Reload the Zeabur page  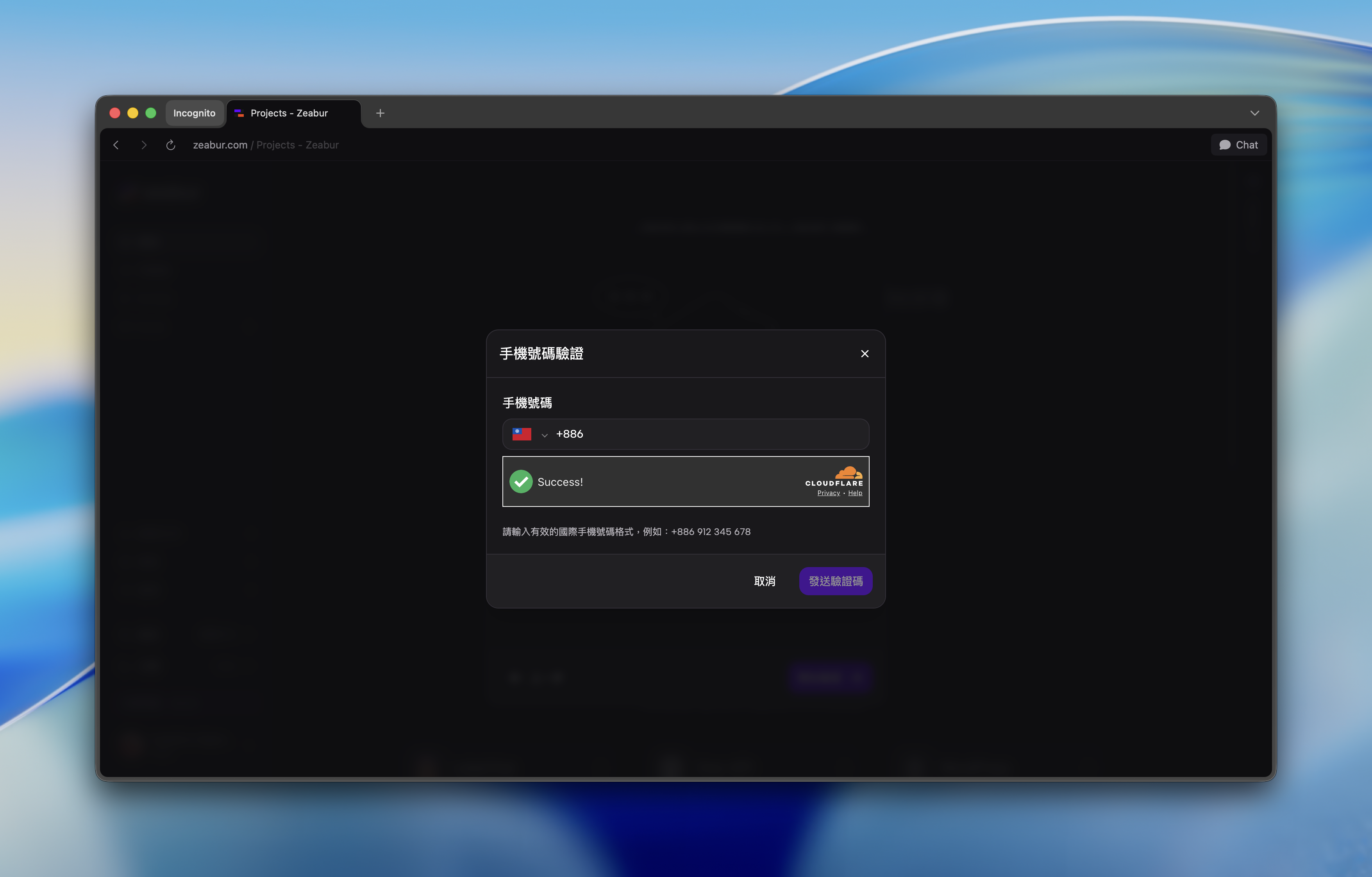pyautogui.click(x=170, y=145)
